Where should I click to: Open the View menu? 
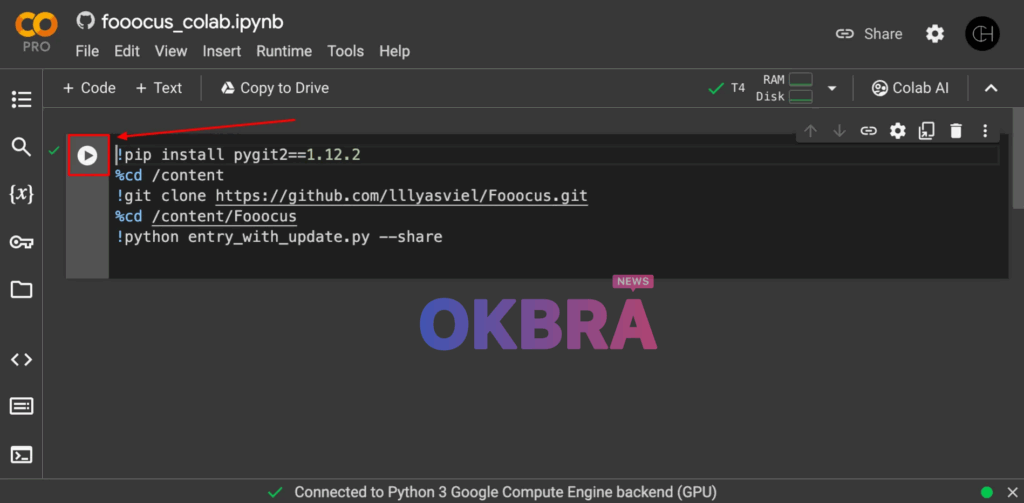[x=171, y=51]
